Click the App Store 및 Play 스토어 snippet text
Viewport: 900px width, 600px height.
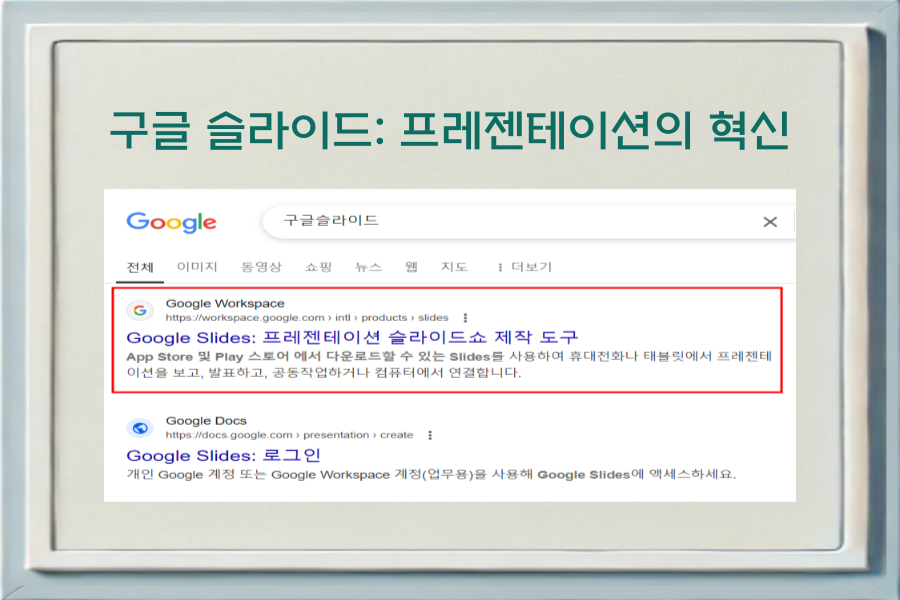449,364
